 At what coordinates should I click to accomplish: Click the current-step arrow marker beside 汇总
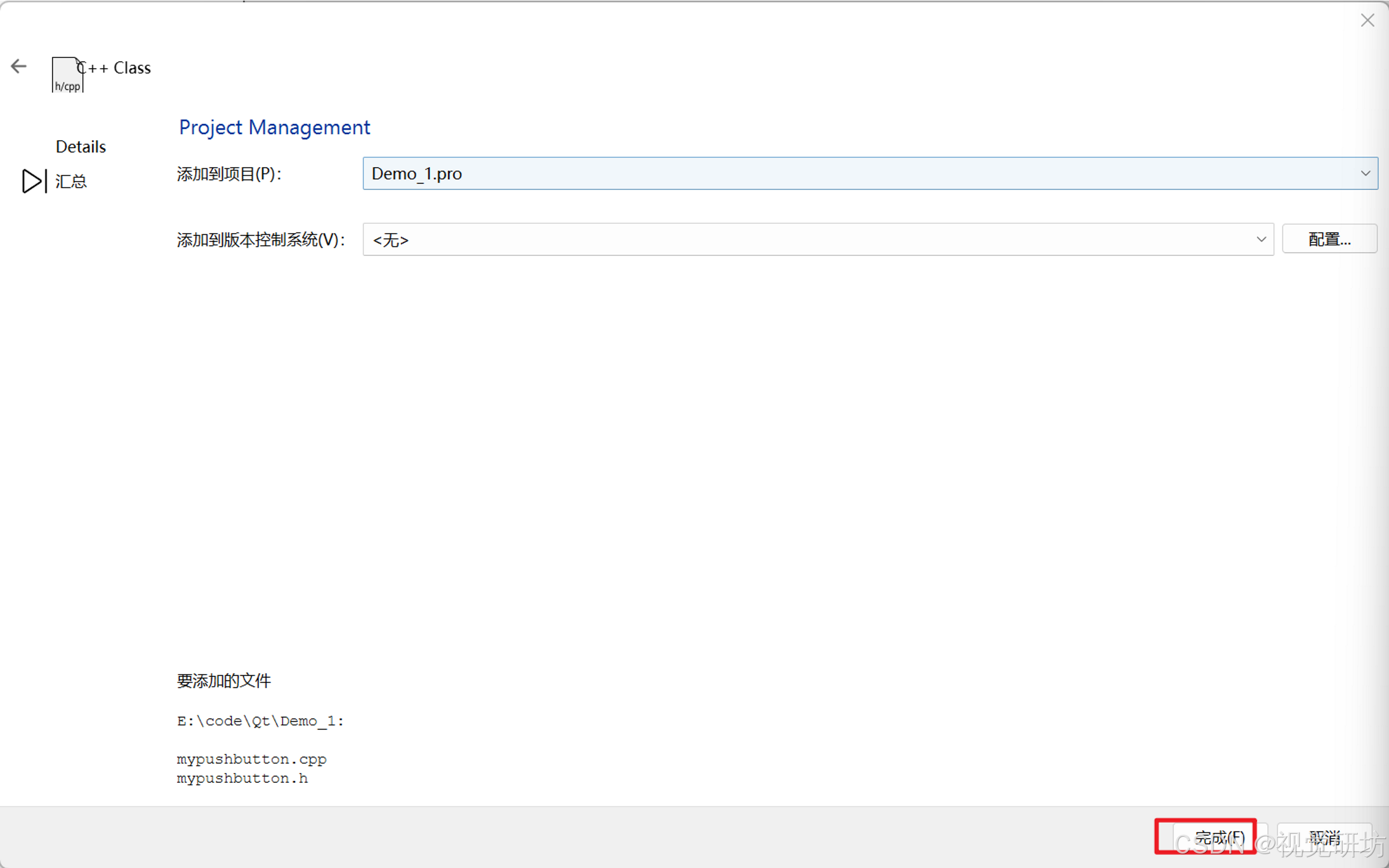[x=34, y=181]
